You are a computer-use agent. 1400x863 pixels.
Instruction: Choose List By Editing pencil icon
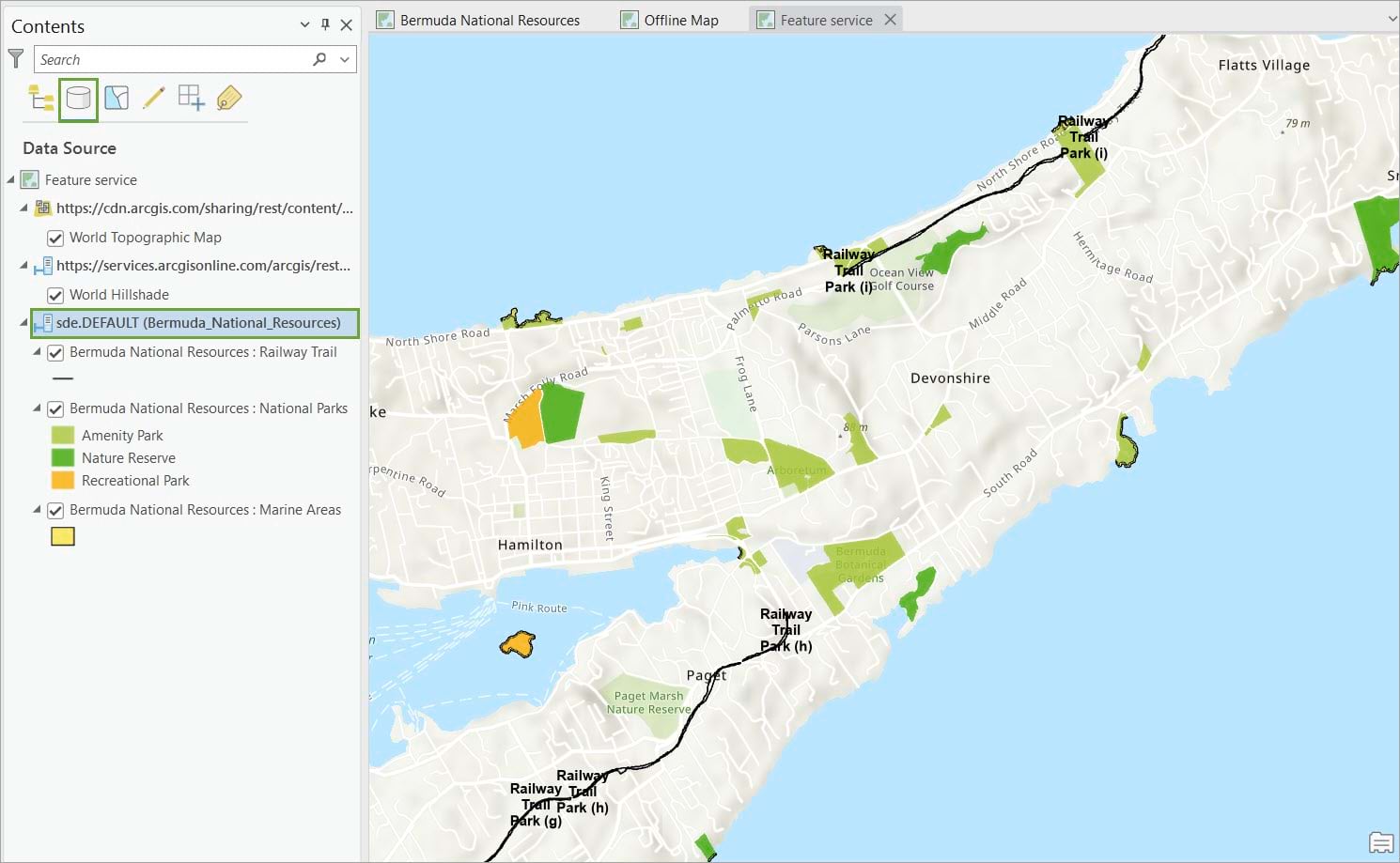[154, 98]
